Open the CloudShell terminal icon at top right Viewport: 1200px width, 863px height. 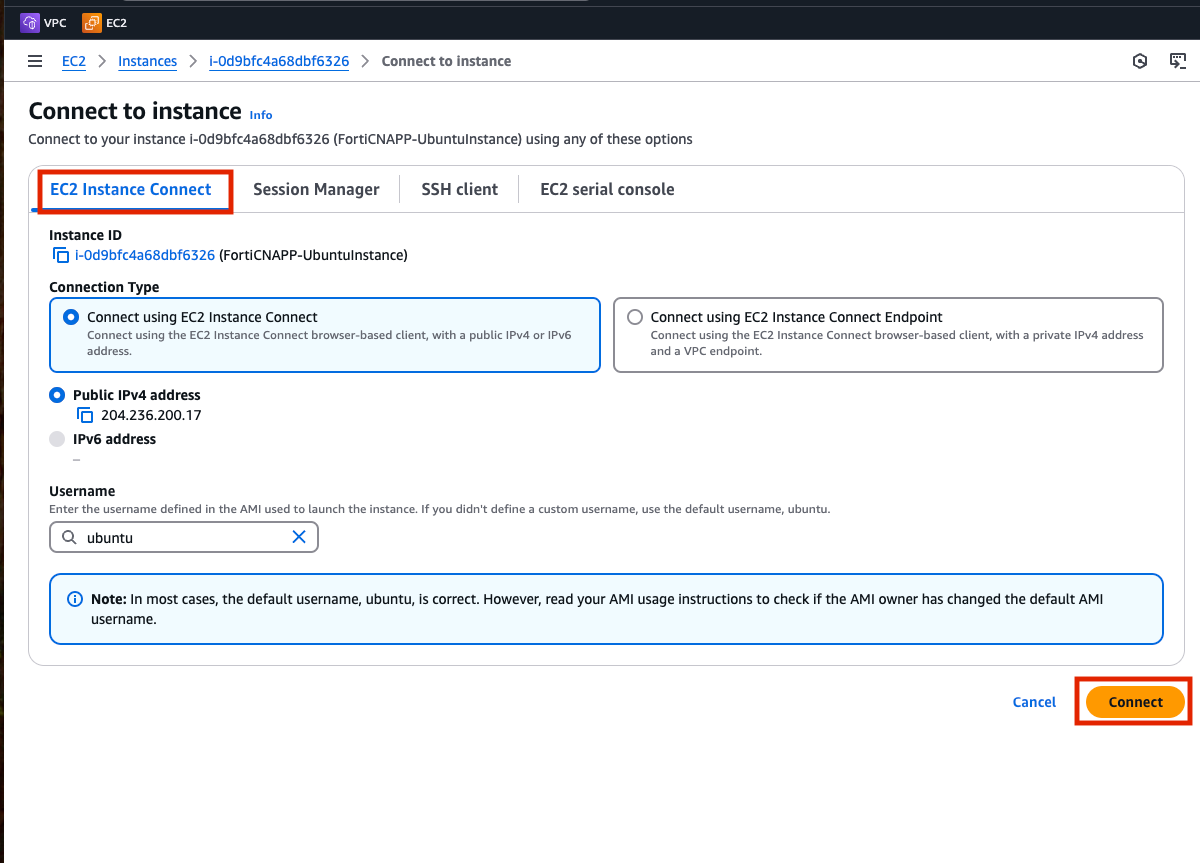(x=1178, y=61)
